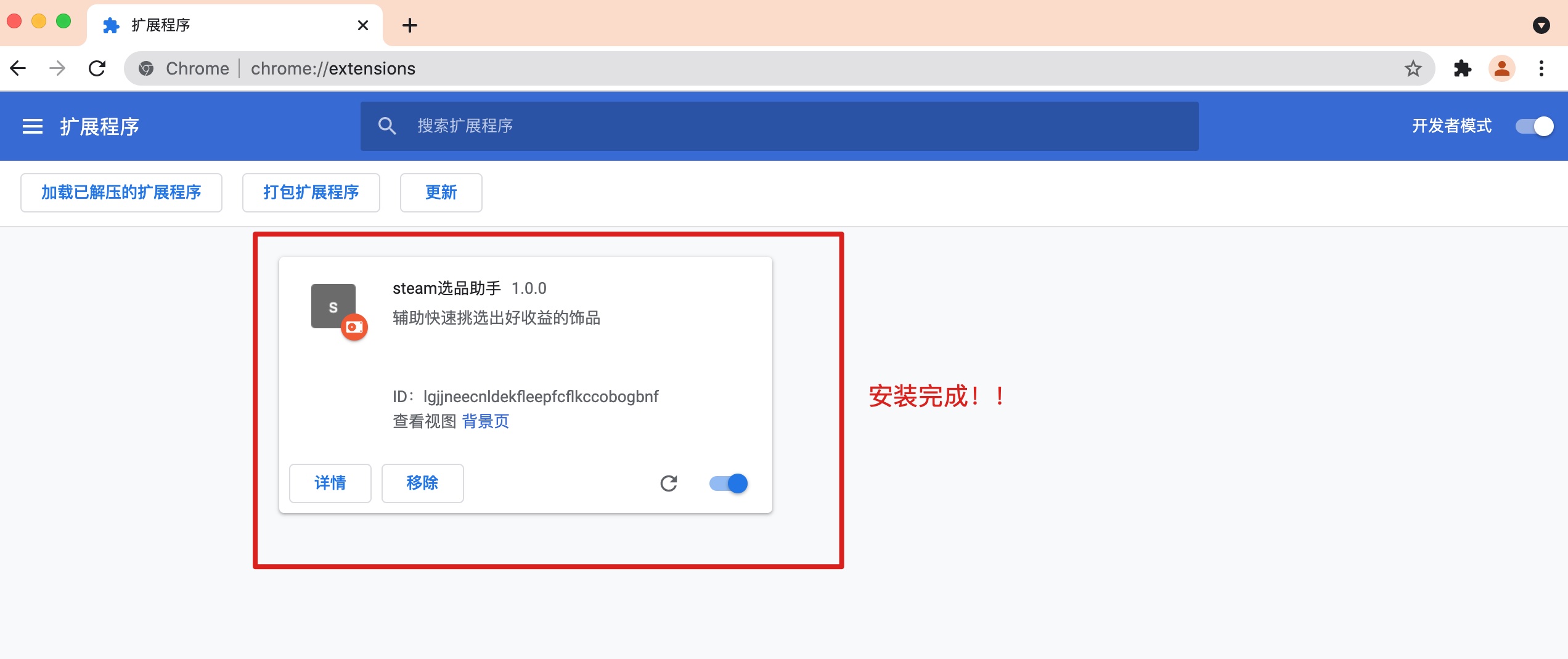Image resolution: width=1568 pixels, height=659 pixels.
Task: Click the chrome://extensions address bar
Action: click(780, 68)
